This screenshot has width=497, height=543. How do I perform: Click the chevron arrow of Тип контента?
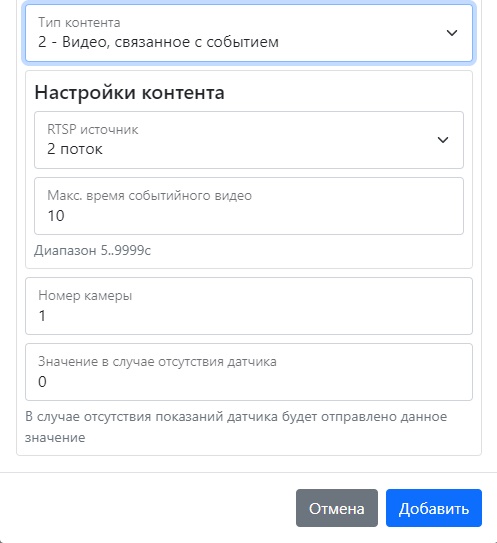(x=452, y=33)
